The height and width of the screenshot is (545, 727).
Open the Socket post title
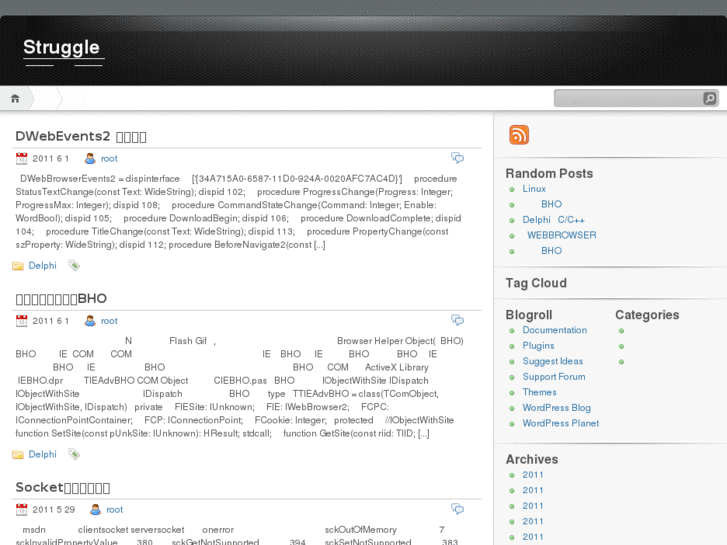pyautogui.click(x=63, y=487)
